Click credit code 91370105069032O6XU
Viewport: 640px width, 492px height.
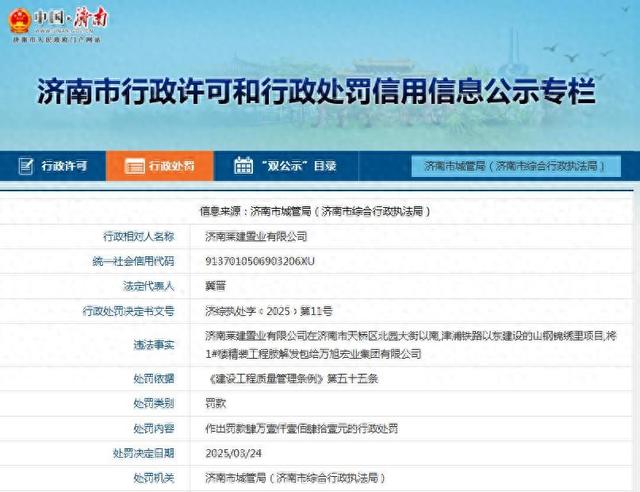pos(260,261)
